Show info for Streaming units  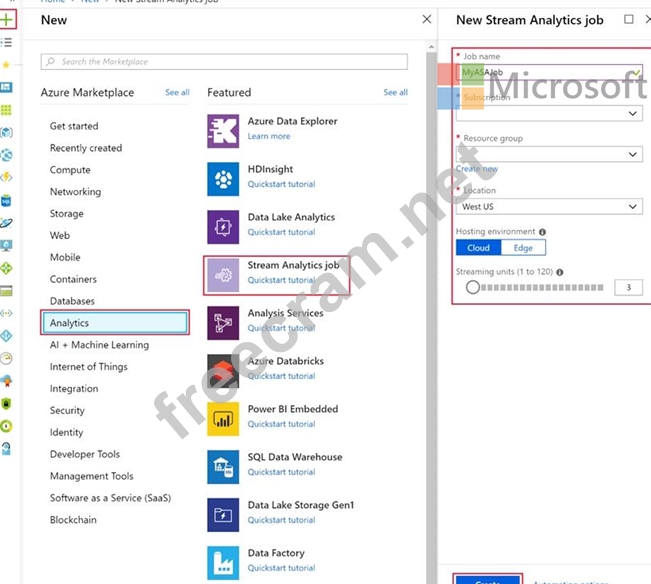click(560, 272)
